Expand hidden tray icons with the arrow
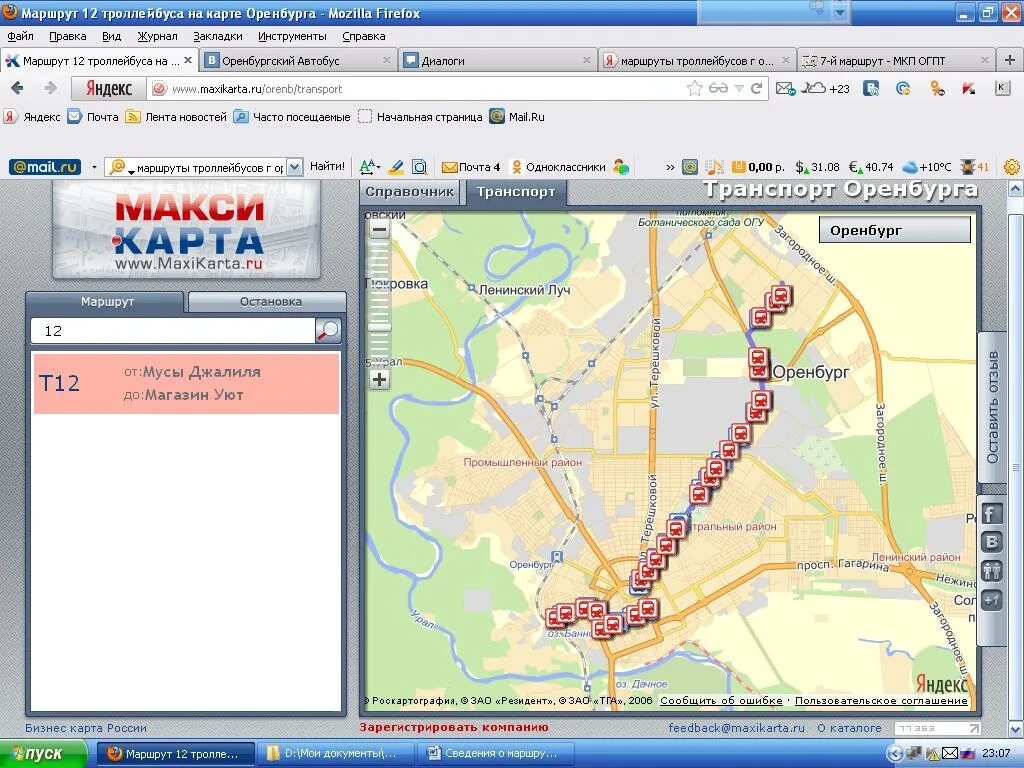 tap(895, 754)
